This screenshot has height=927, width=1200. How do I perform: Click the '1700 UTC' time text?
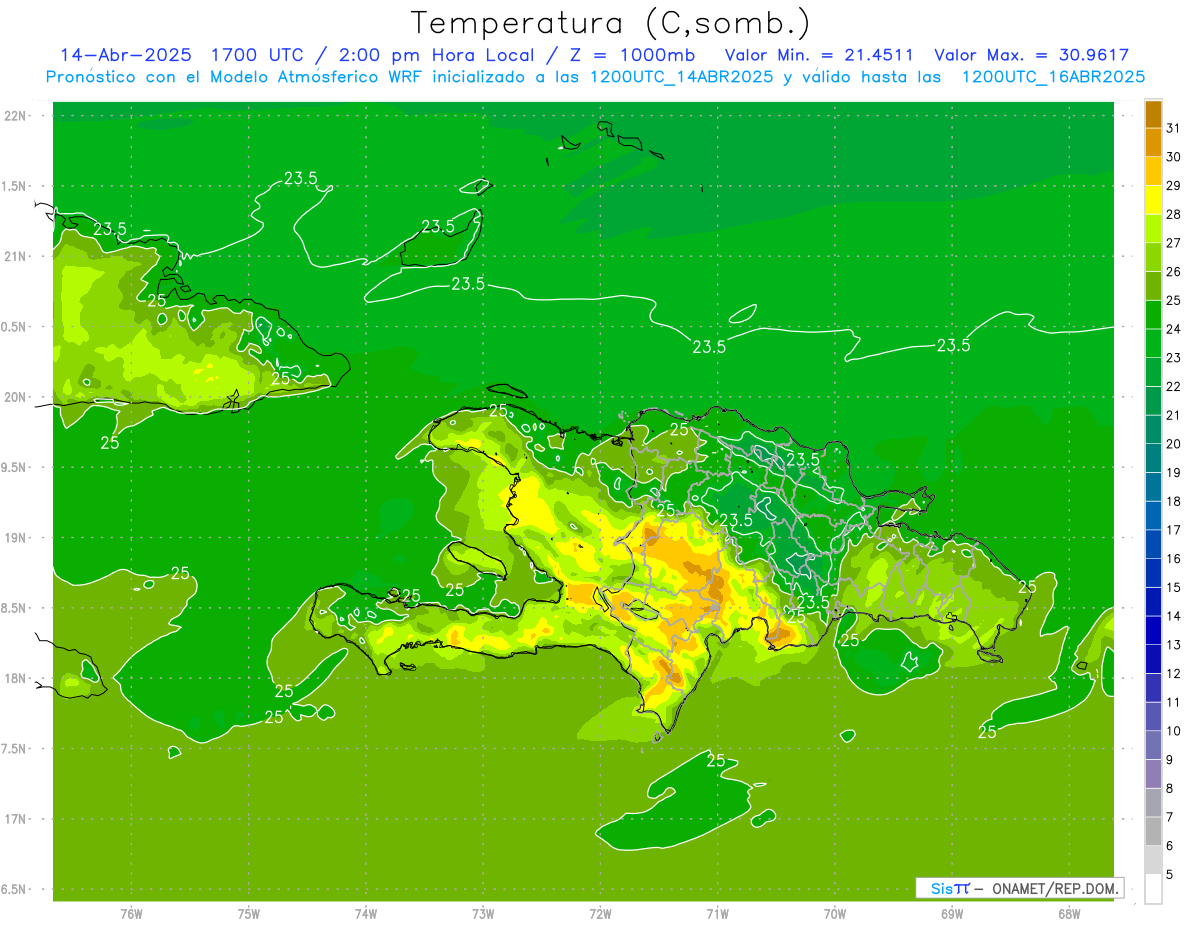pos(256,55)
